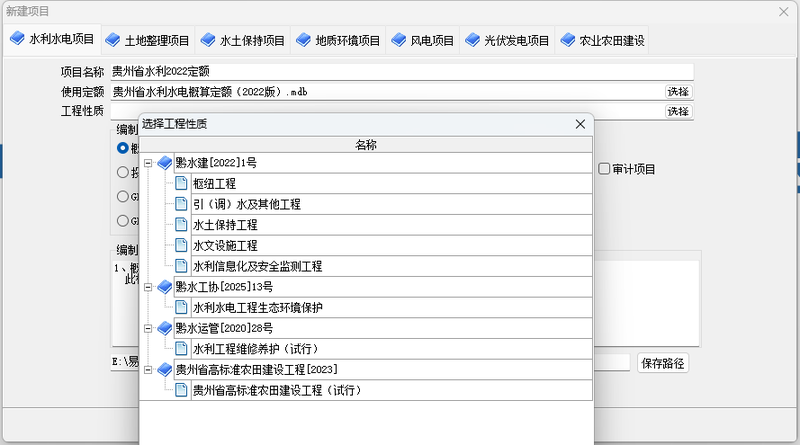
Task: Click the document icon beside 引（调）水及其他工程
Action: click(x=181, y=204)
